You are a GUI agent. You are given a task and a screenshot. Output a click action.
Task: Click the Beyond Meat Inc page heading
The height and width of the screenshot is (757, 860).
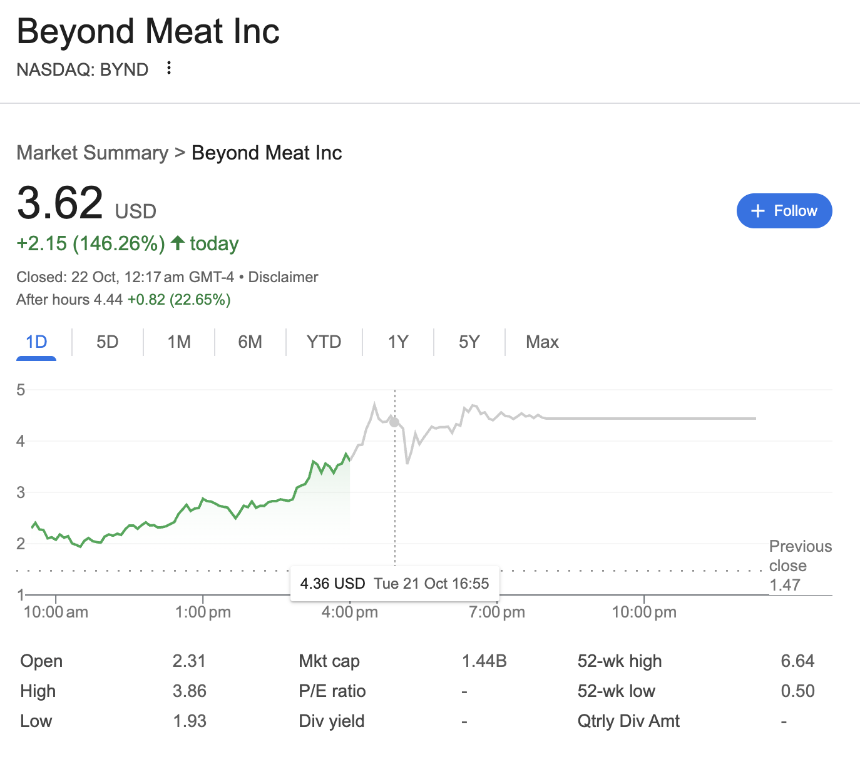tap(148, 31)
